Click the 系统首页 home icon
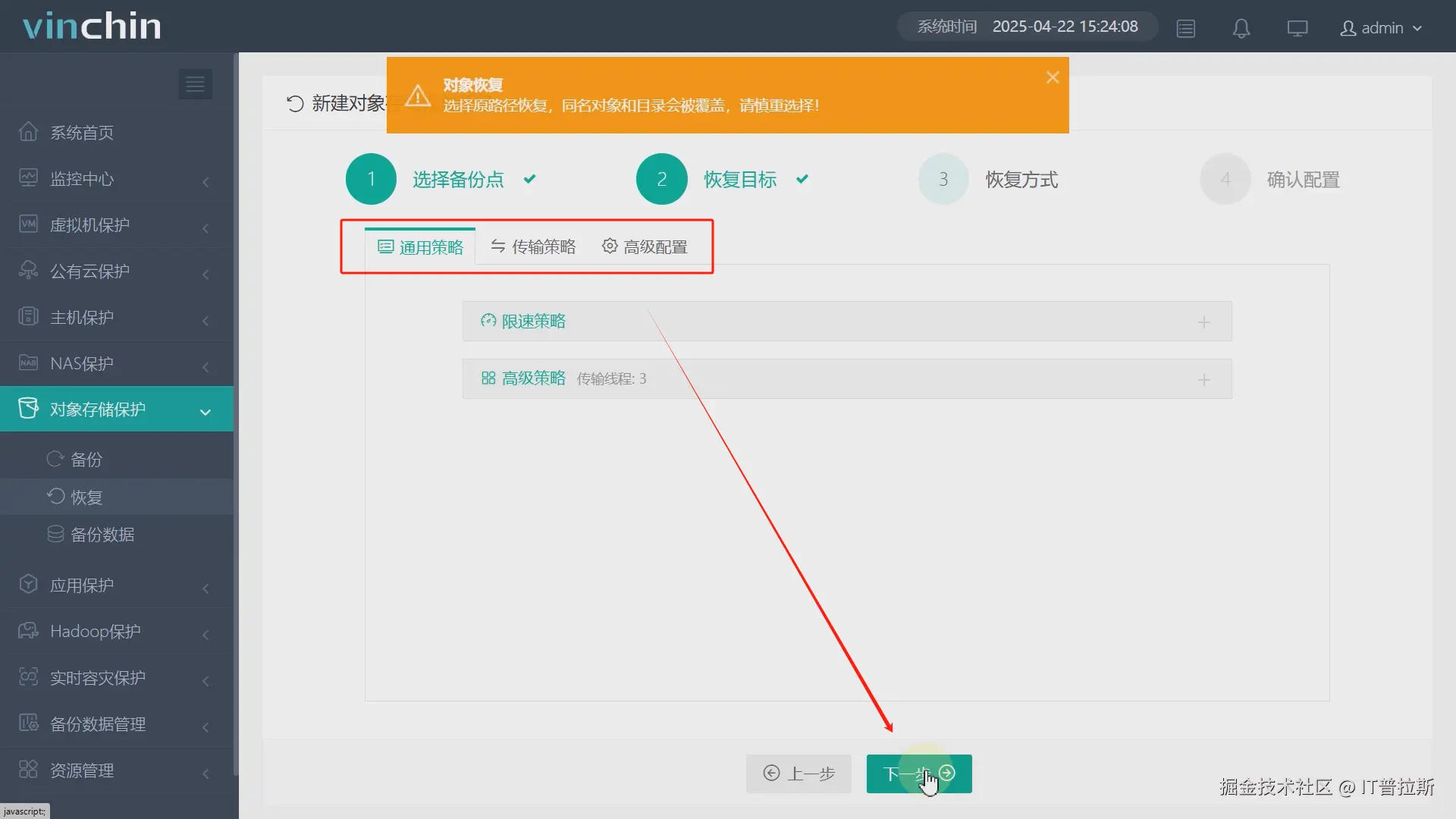Viewport: 1456px width, 819px height. pos(28,132)
